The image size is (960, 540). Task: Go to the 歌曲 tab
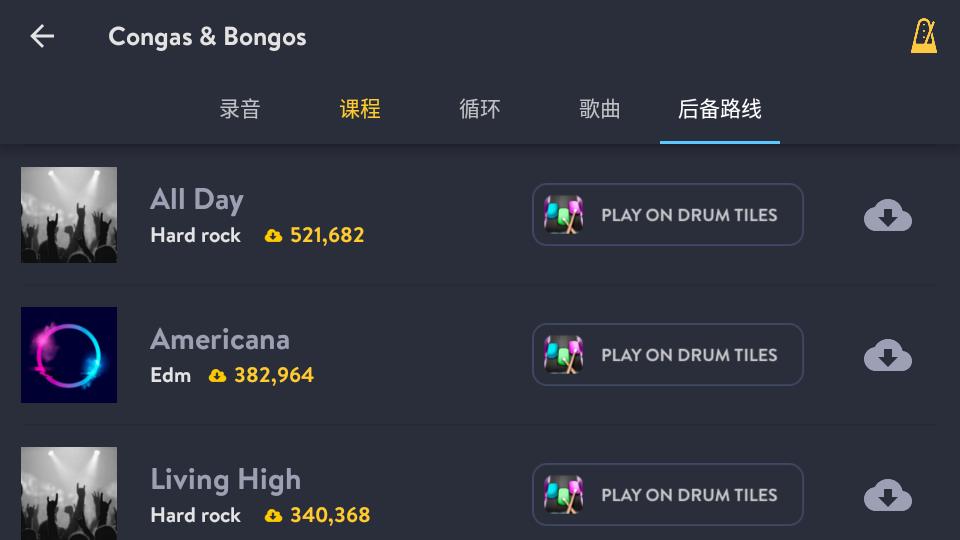point(600,109)
